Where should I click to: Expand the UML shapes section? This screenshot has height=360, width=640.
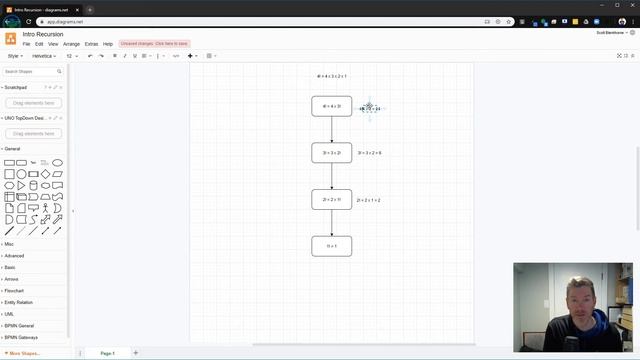pyautogui.click(x=9, y=314)
